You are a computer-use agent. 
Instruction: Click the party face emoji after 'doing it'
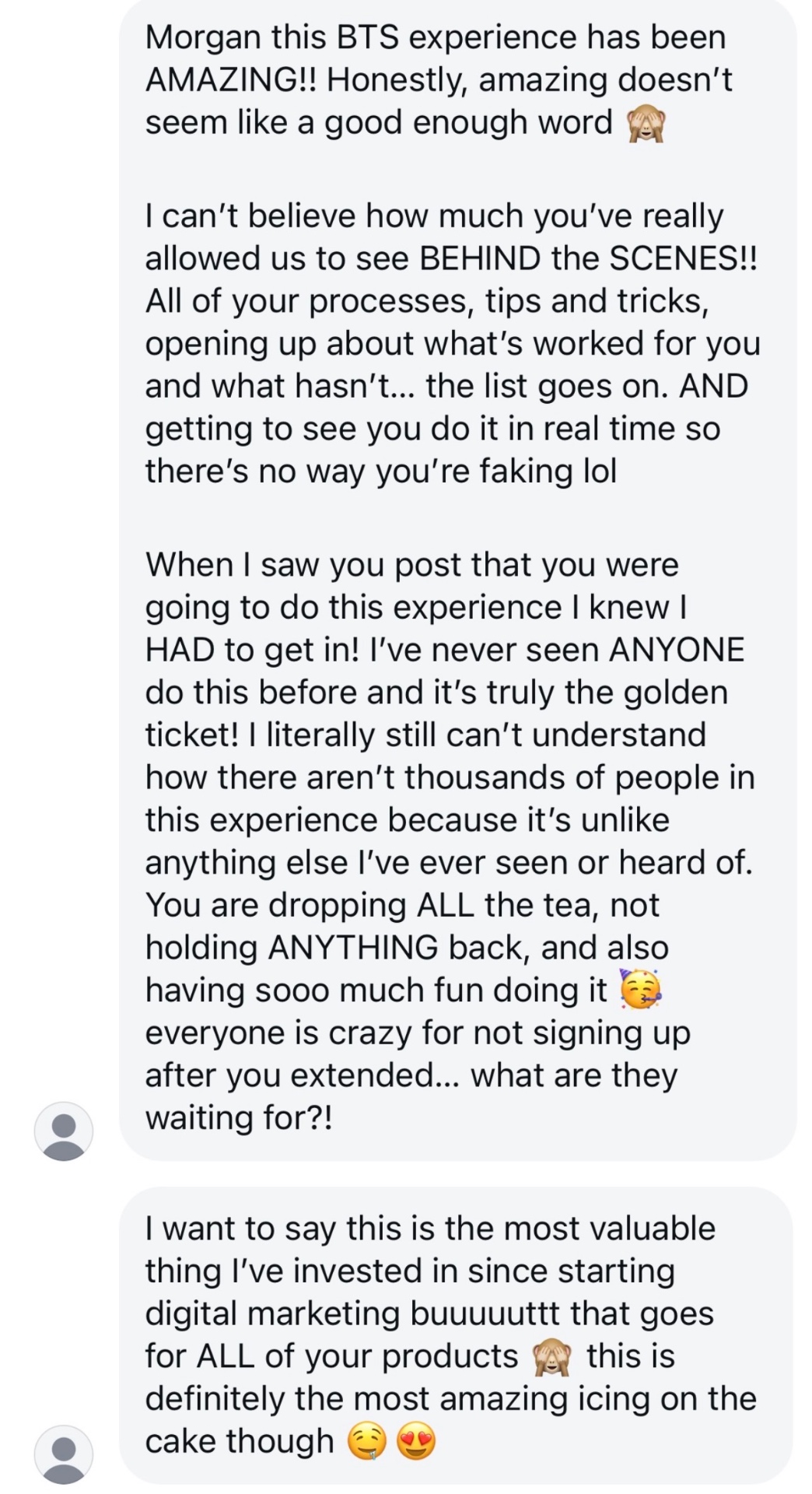[640, 990]
